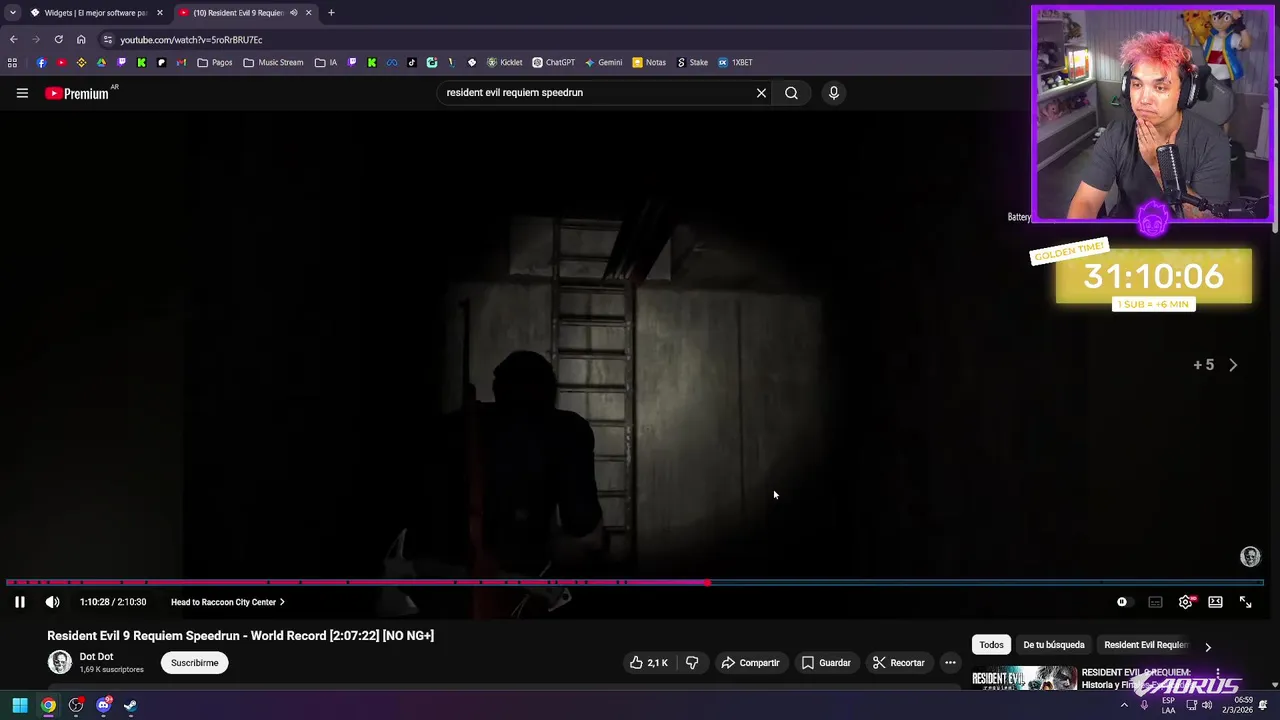The image size is (1280, 720).
Task: Click the Compartir share button
Action: 750,663
